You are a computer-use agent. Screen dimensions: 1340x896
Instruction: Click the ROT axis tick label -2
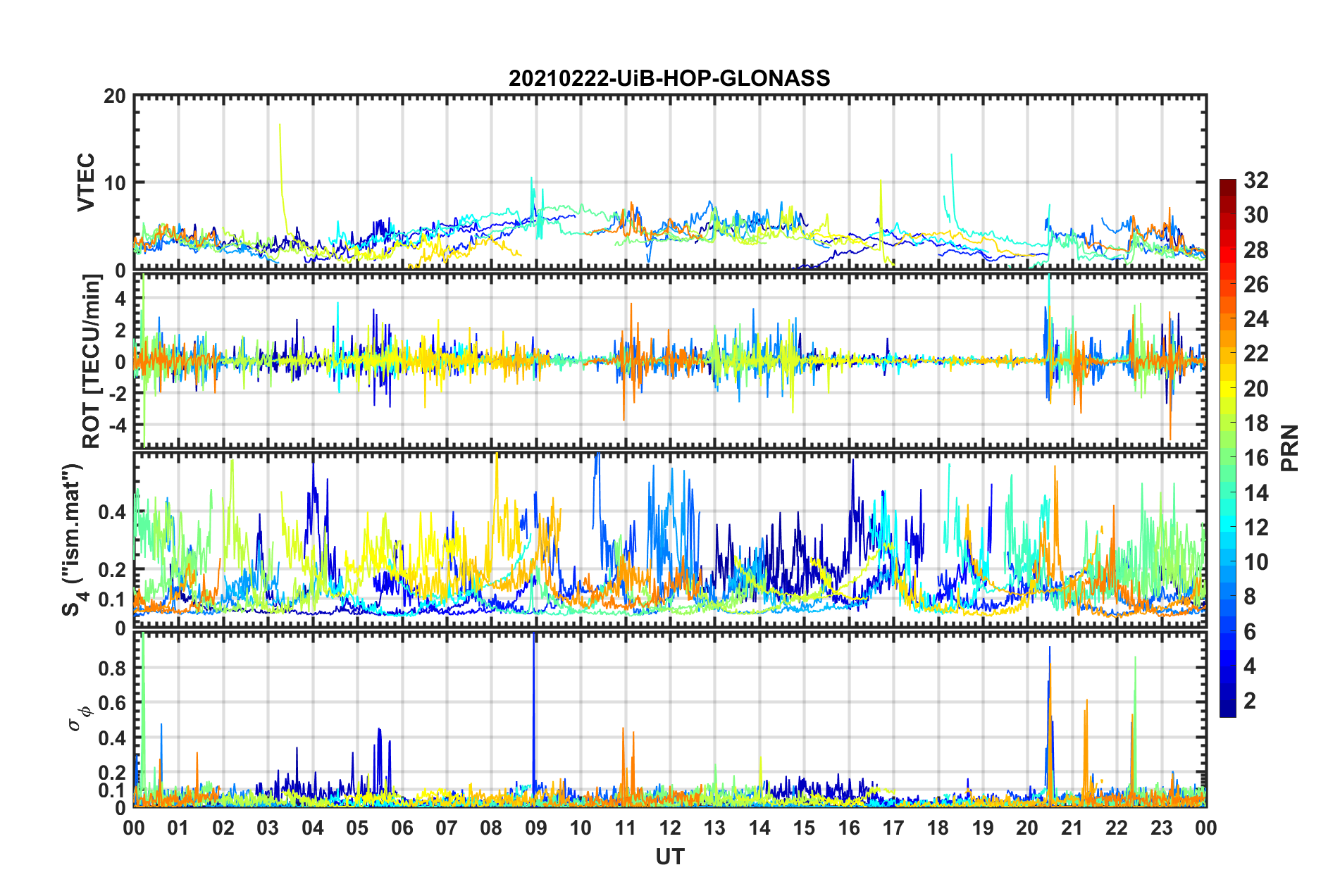point(117,394)
